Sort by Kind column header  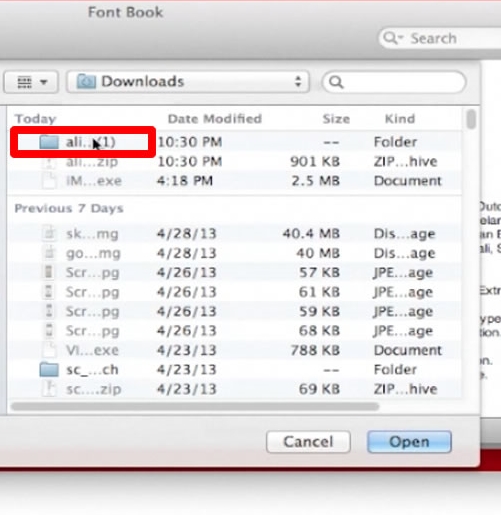(x=400, y=119)
